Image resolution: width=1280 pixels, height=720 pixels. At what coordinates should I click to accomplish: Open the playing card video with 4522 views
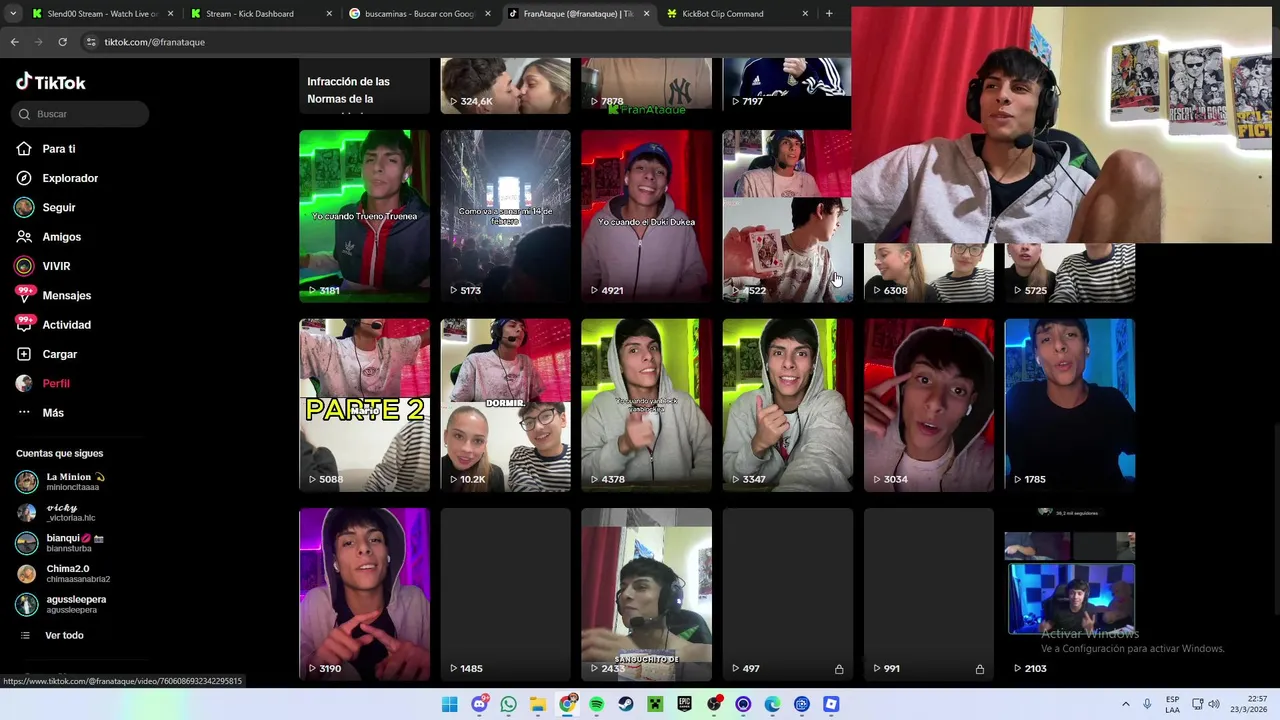click(x=787, y=216)
